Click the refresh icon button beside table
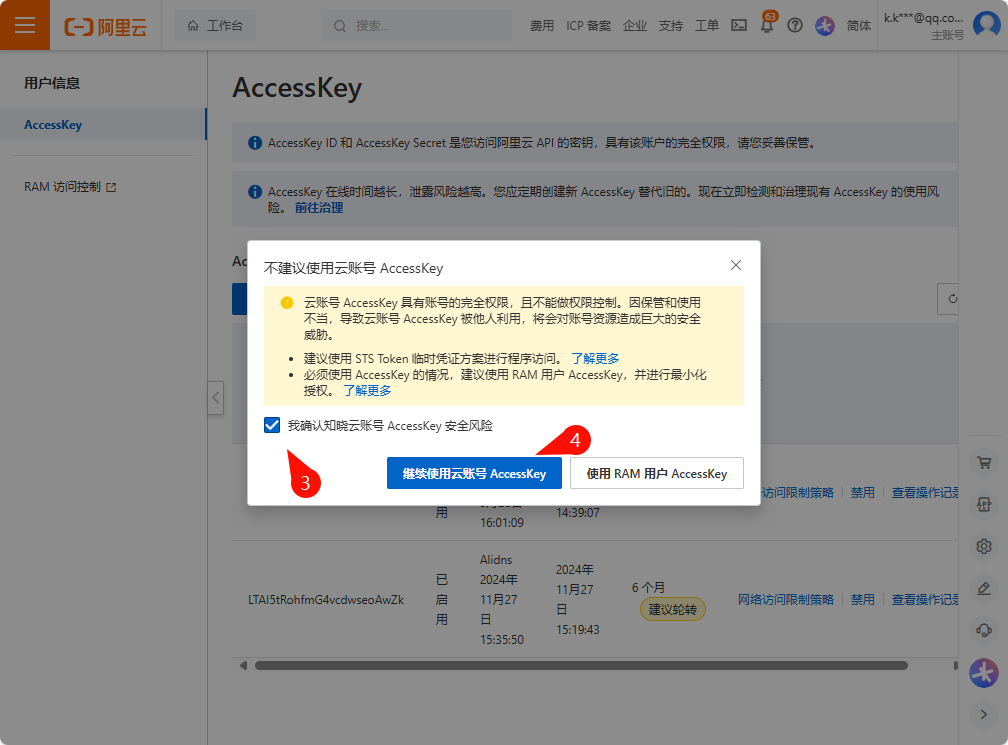This screenshot has width=1008, height=745. point(949,299)
